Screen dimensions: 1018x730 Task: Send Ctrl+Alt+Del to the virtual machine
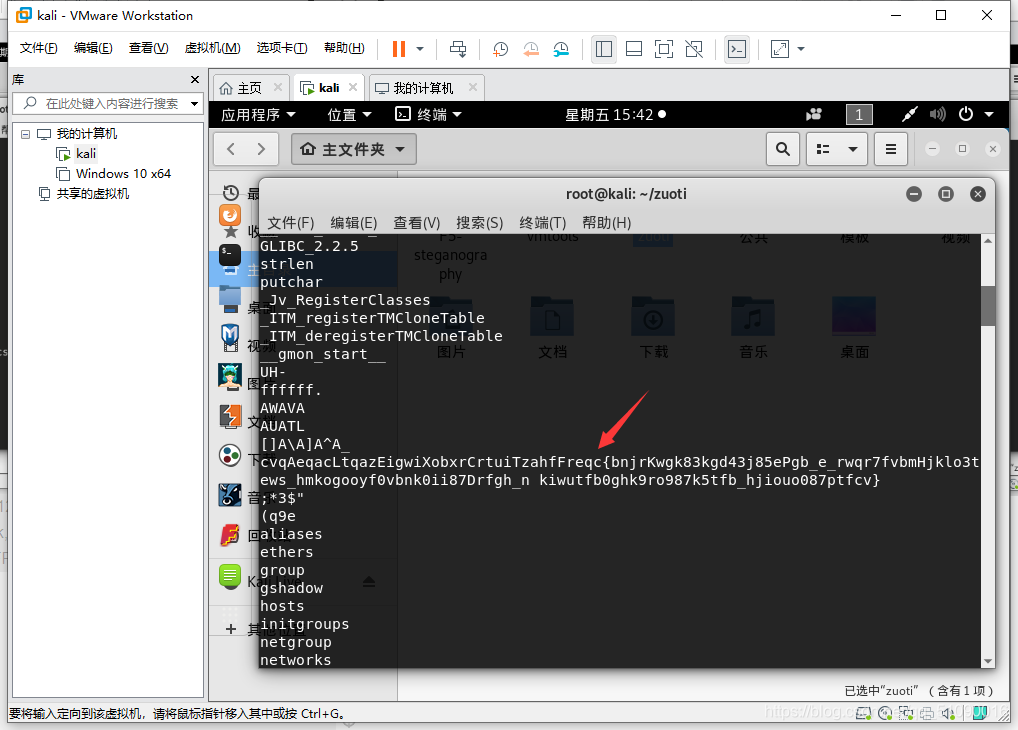[x=458, y=49]
